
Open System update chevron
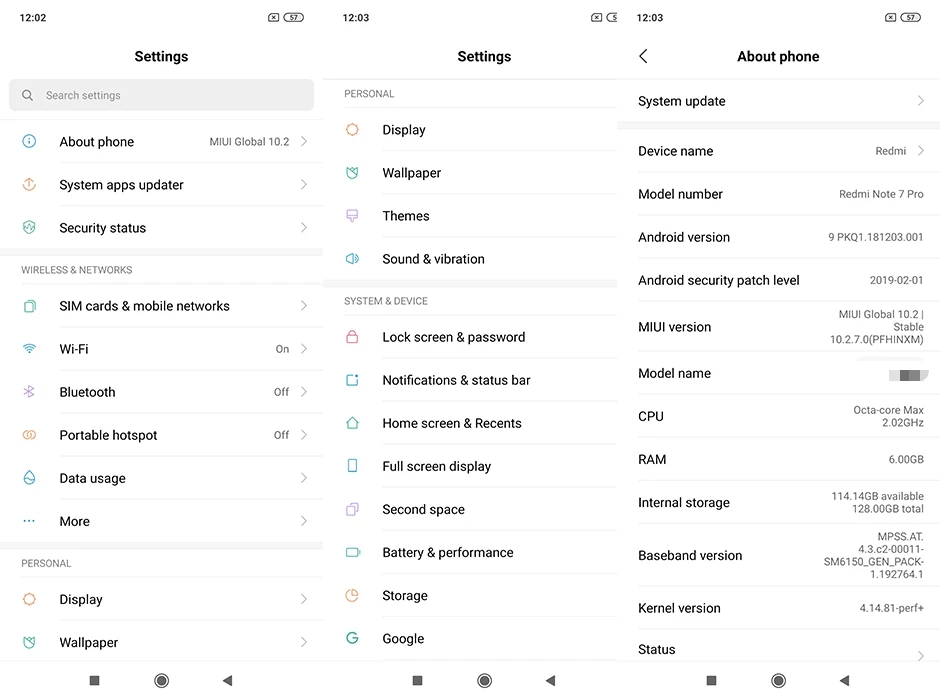click(x=921, y=101)
